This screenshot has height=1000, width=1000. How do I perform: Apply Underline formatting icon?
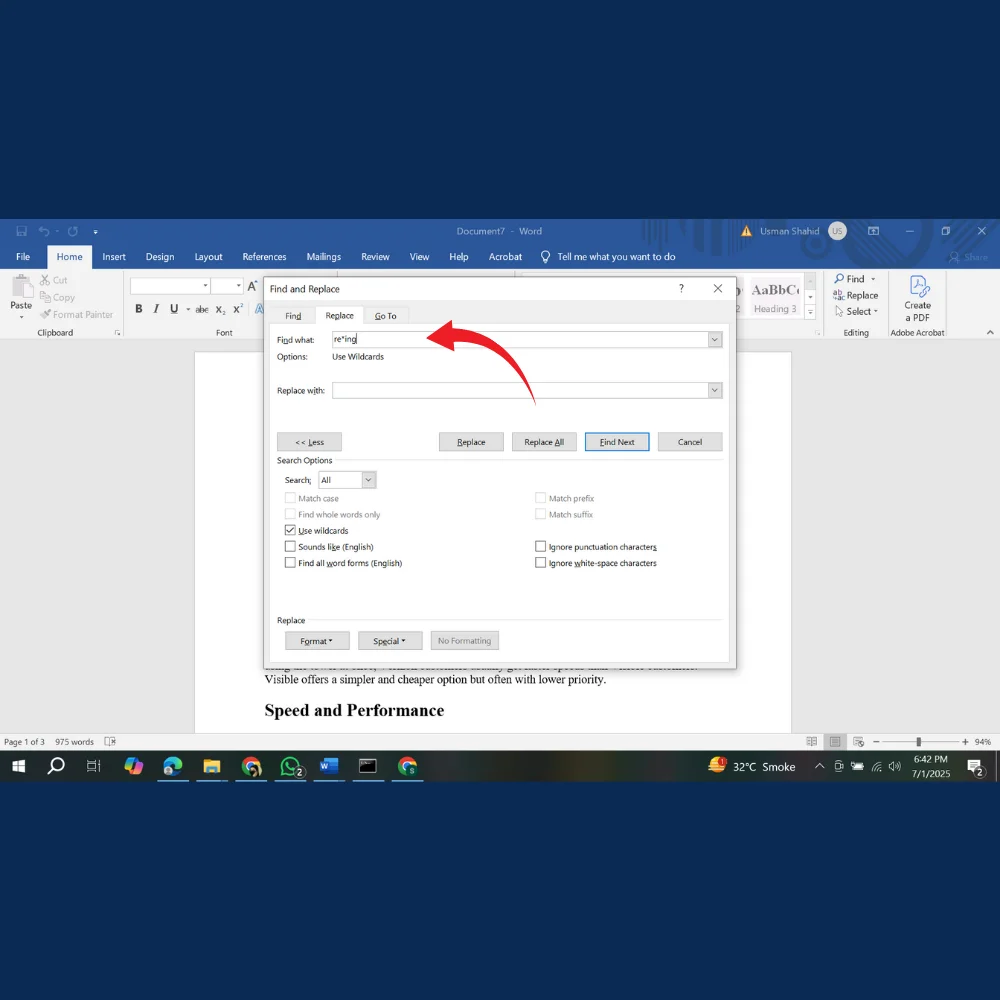(x=173, y=309)
